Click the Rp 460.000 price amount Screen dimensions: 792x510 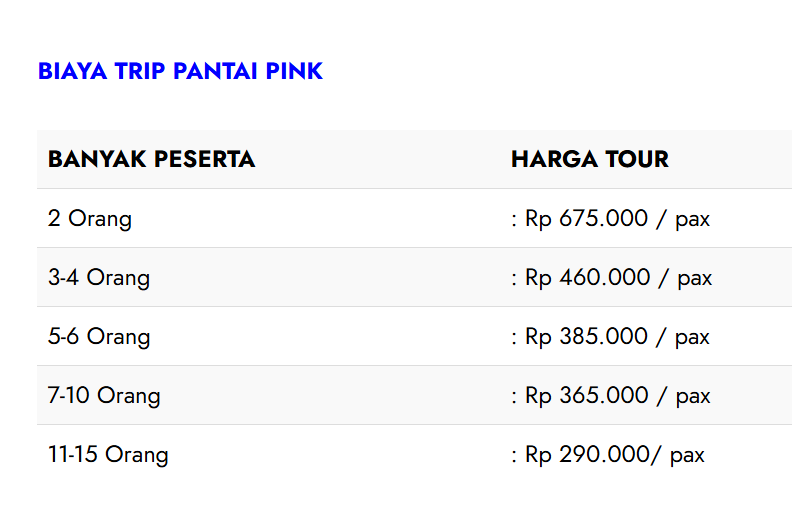[x=588, y=277]
